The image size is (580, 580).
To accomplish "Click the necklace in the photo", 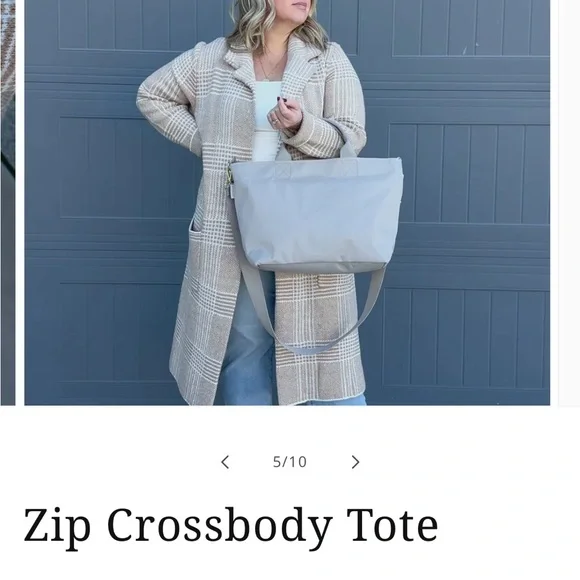I will pyautogui.click(x=271, y=68).
